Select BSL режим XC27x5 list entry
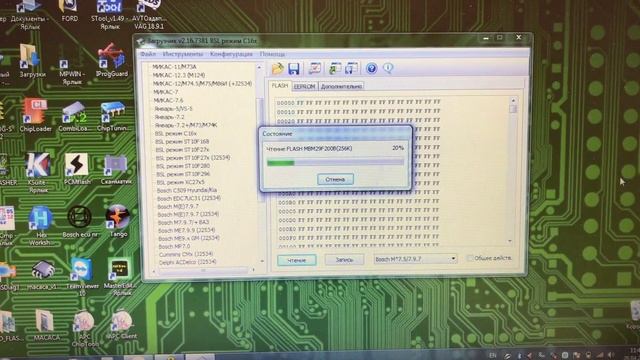The image size is (640, 360). [x=181, y=182]
